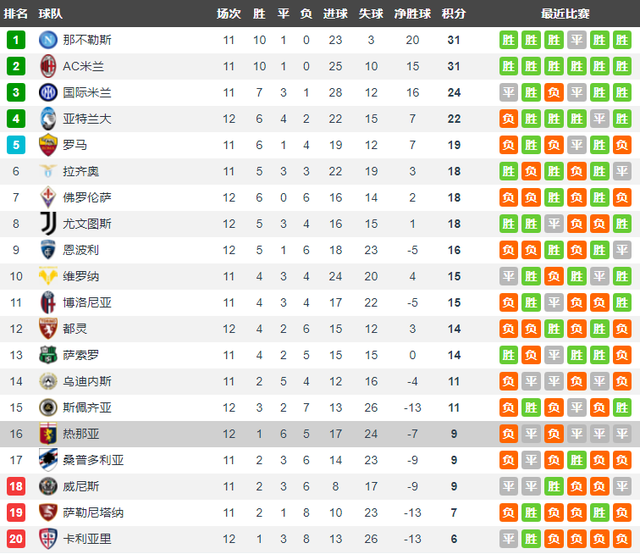The image size is (640, 554).
Task: Click the Juventus J logo
Action: (48, 223)
